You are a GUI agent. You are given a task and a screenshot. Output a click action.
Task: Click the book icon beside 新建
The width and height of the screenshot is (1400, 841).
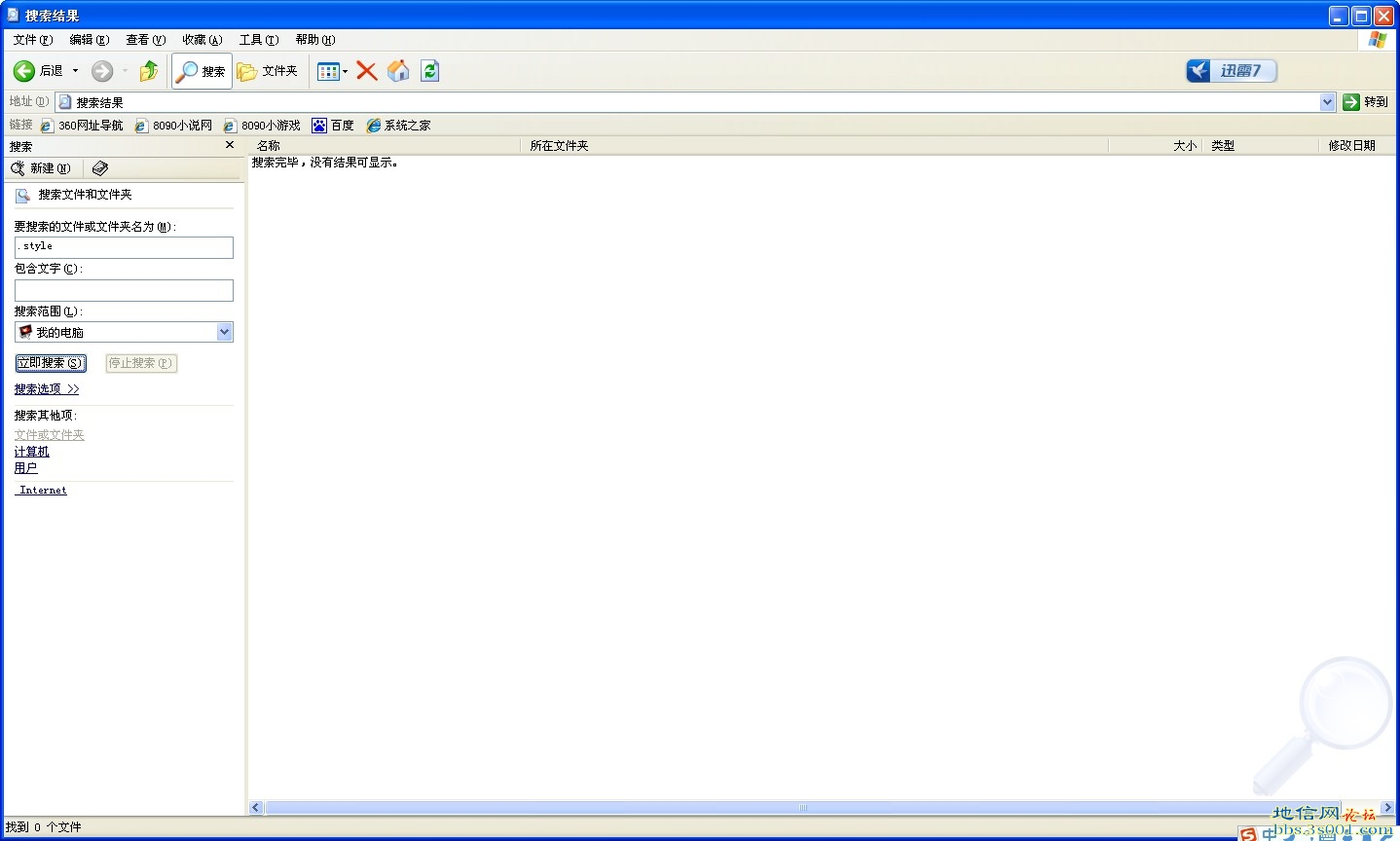click(x=99, y=168)
